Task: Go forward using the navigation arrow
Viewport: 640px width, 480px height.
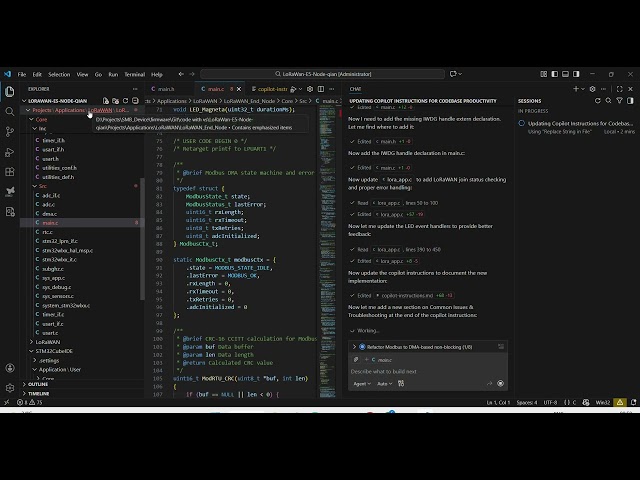Action: pyautogui.click(x=192, y=74)
